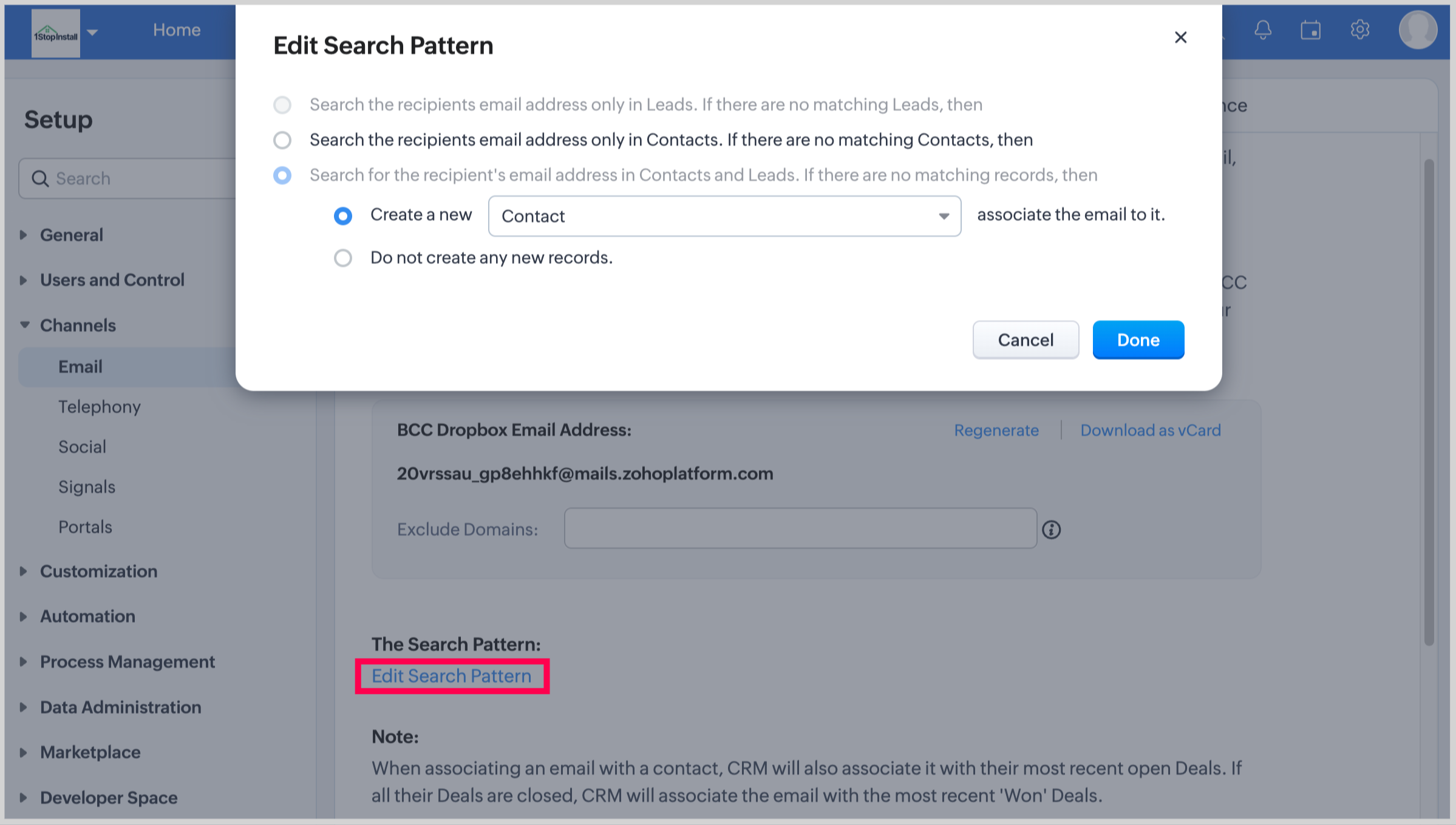
Task: Open the user profile avatar
Action: [1417, 30]
